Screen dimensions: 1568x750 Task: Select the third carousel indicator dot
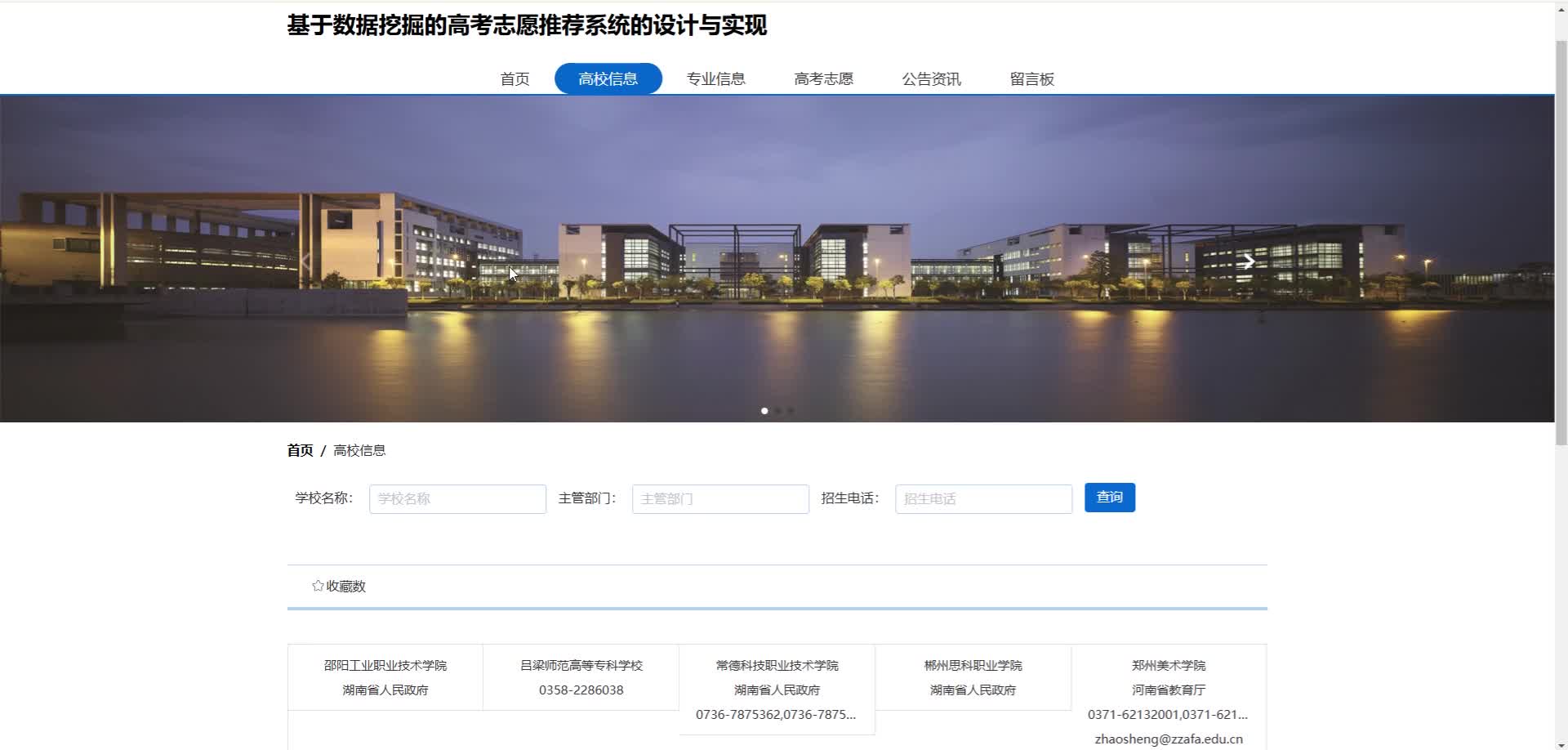click(791, 411)
